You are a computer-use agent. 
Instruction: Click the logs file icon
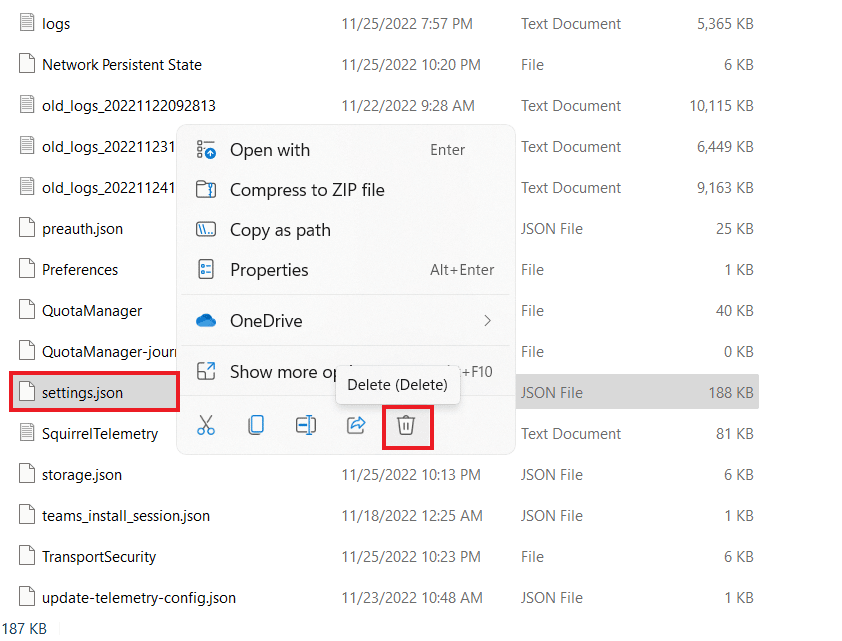(x=27, y=23)
